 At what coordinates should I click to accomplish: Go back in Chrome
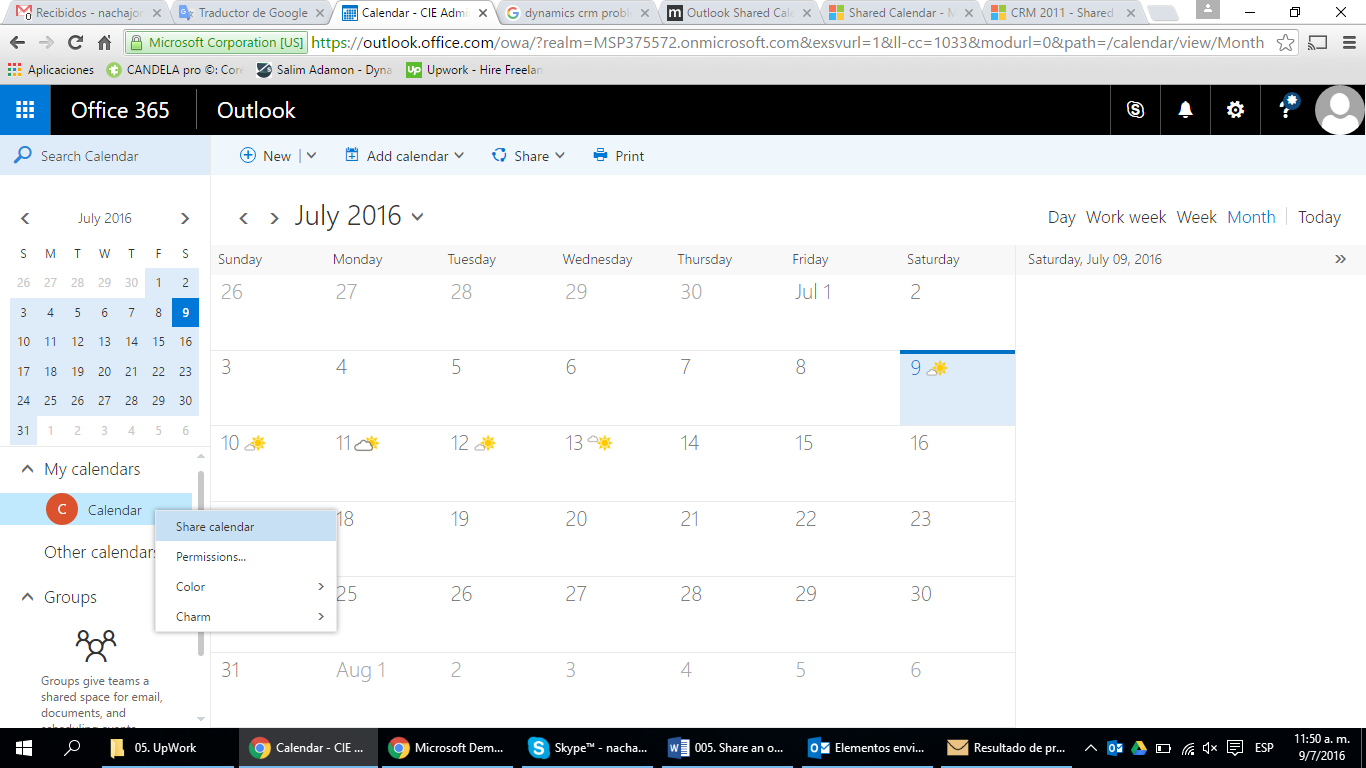click(x=17, y=43)
